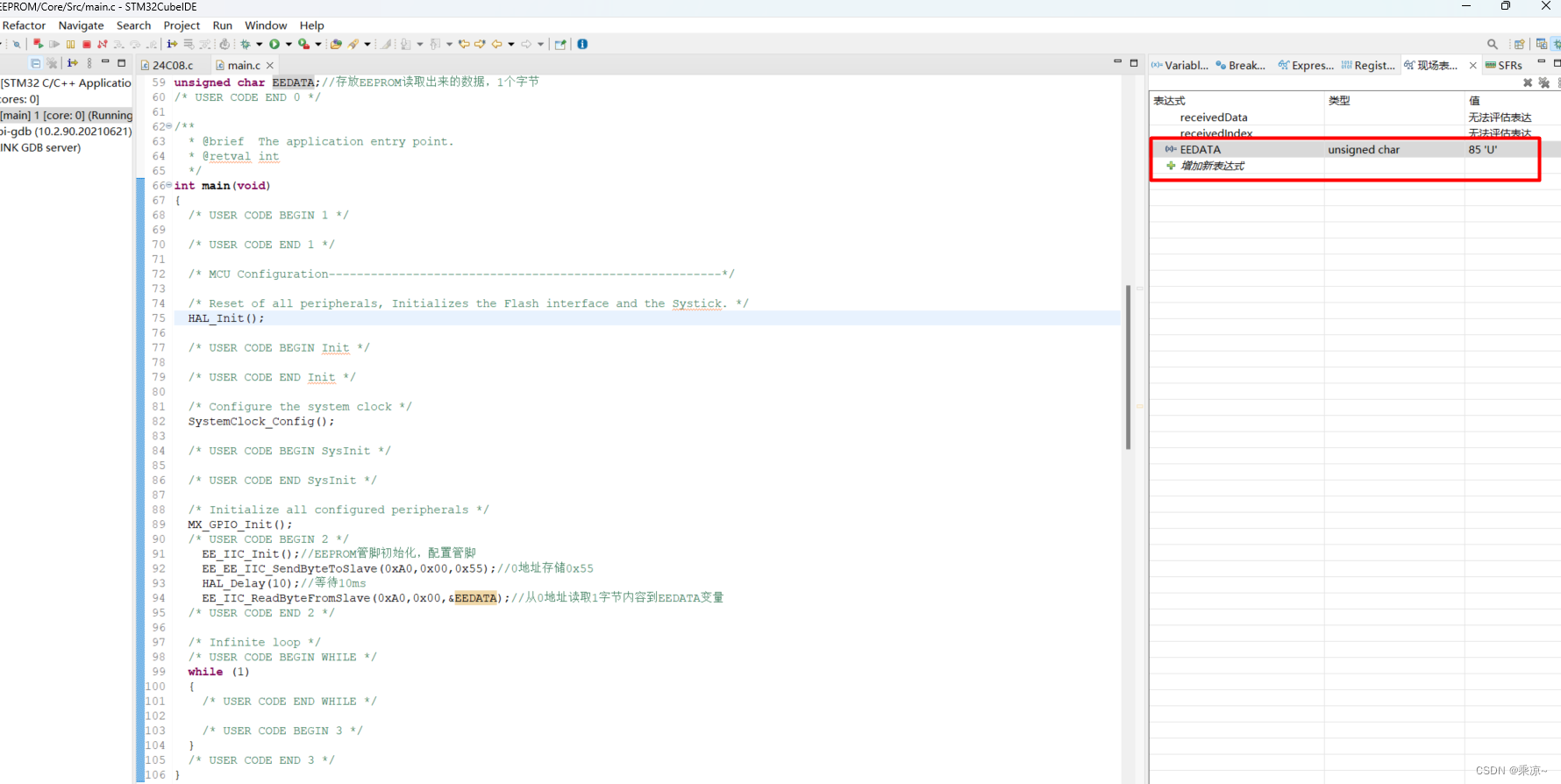Click Run External Tools icon

[x=303, y=44]
